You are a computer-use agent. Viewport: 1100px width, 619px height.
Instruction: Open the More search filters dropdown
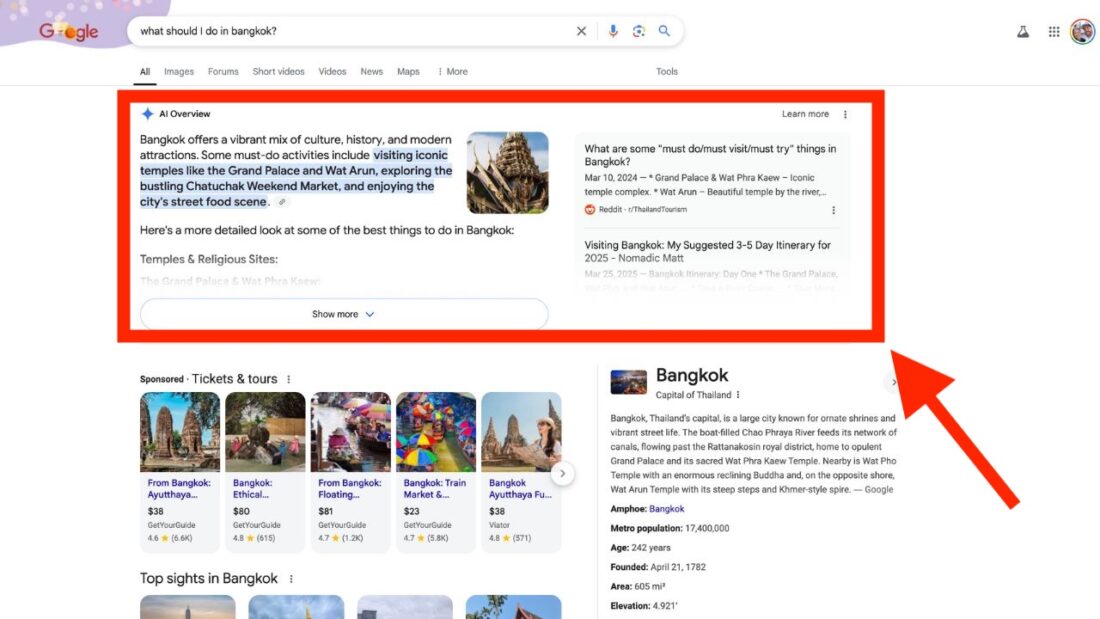pyautogui.click(x=453, y=71)
